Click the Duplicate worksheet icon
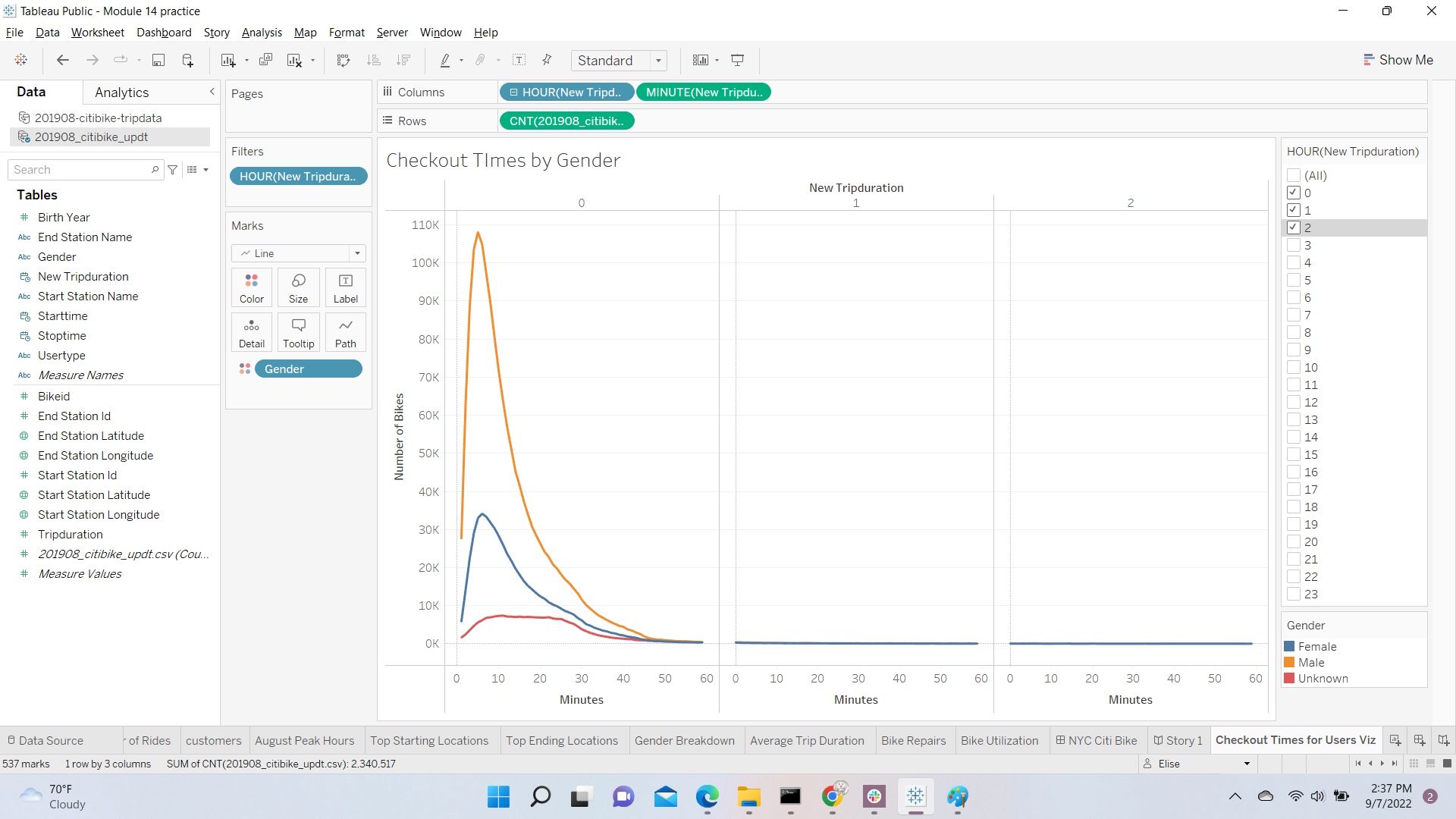 [x=265, y=60]
